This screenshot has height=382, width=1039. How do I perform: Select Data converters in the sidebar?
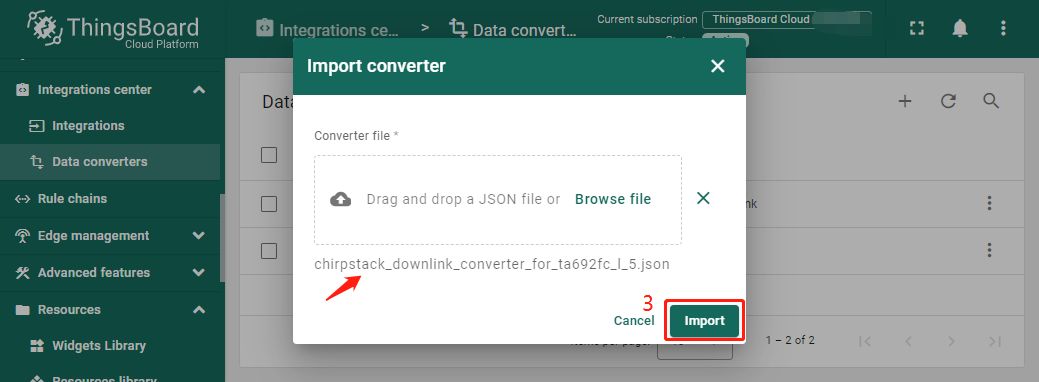click(110, 162)
